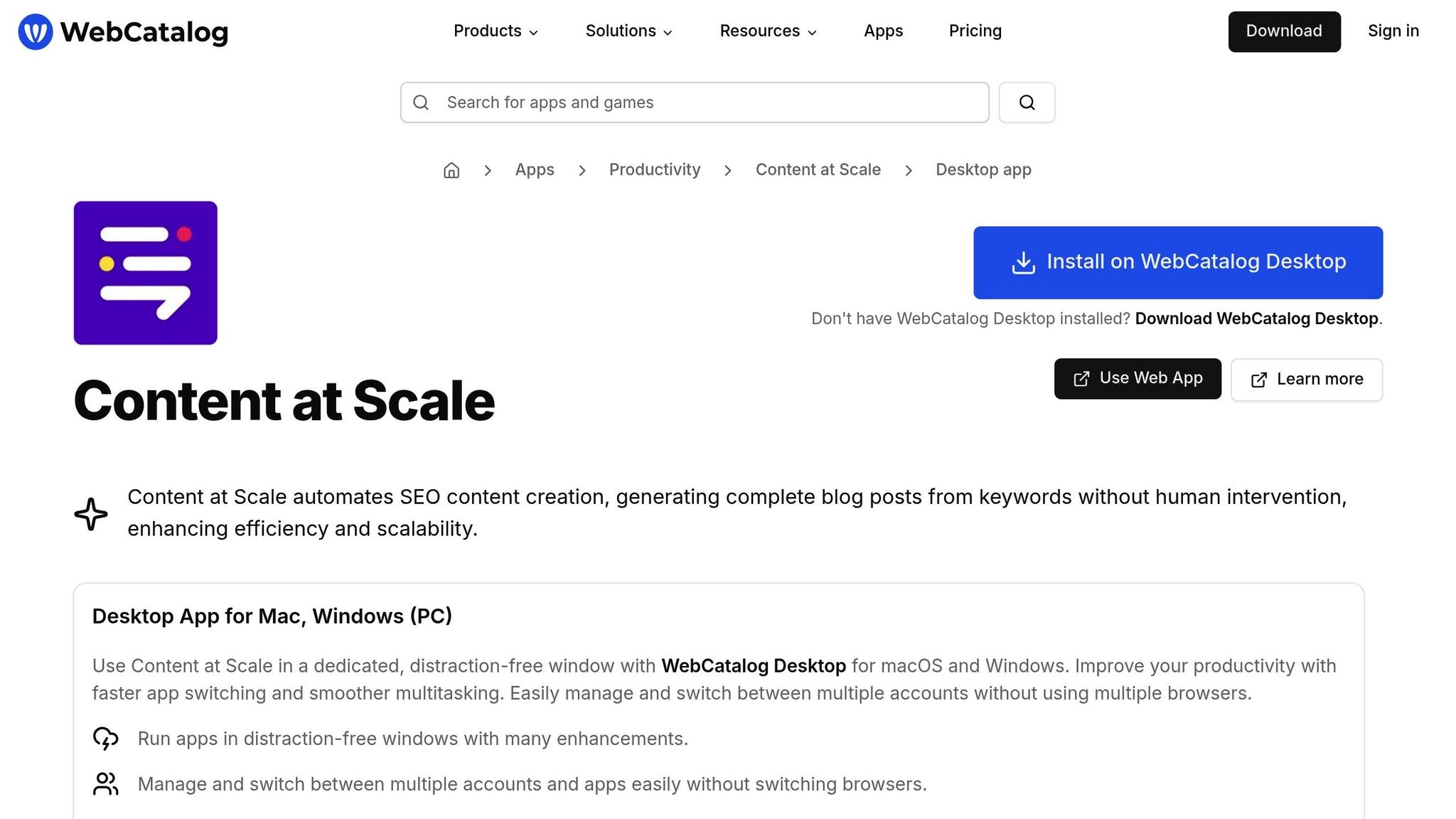Click the magnifying glass search button
Image resolution: width=1456 pixels, height=819 pixels.
point(1027,102)
